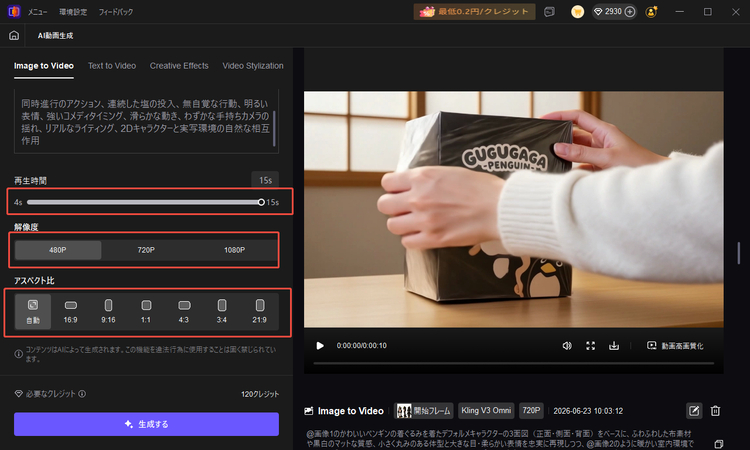Click the right panel vertical scrollbar
The height and width of the screenshot is (450, 750).
point(739,252)
